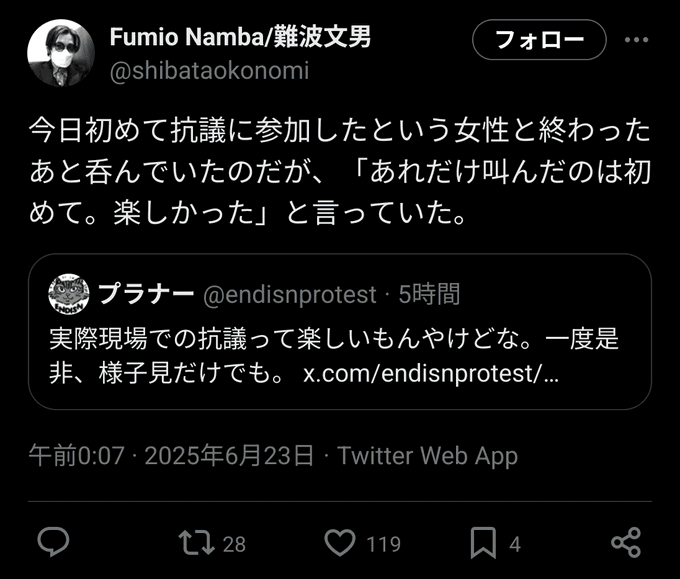Open Fumio Namba's profile avatar
Screen dimensions: 680x579
pyautogui.click(x=61, y=53)
